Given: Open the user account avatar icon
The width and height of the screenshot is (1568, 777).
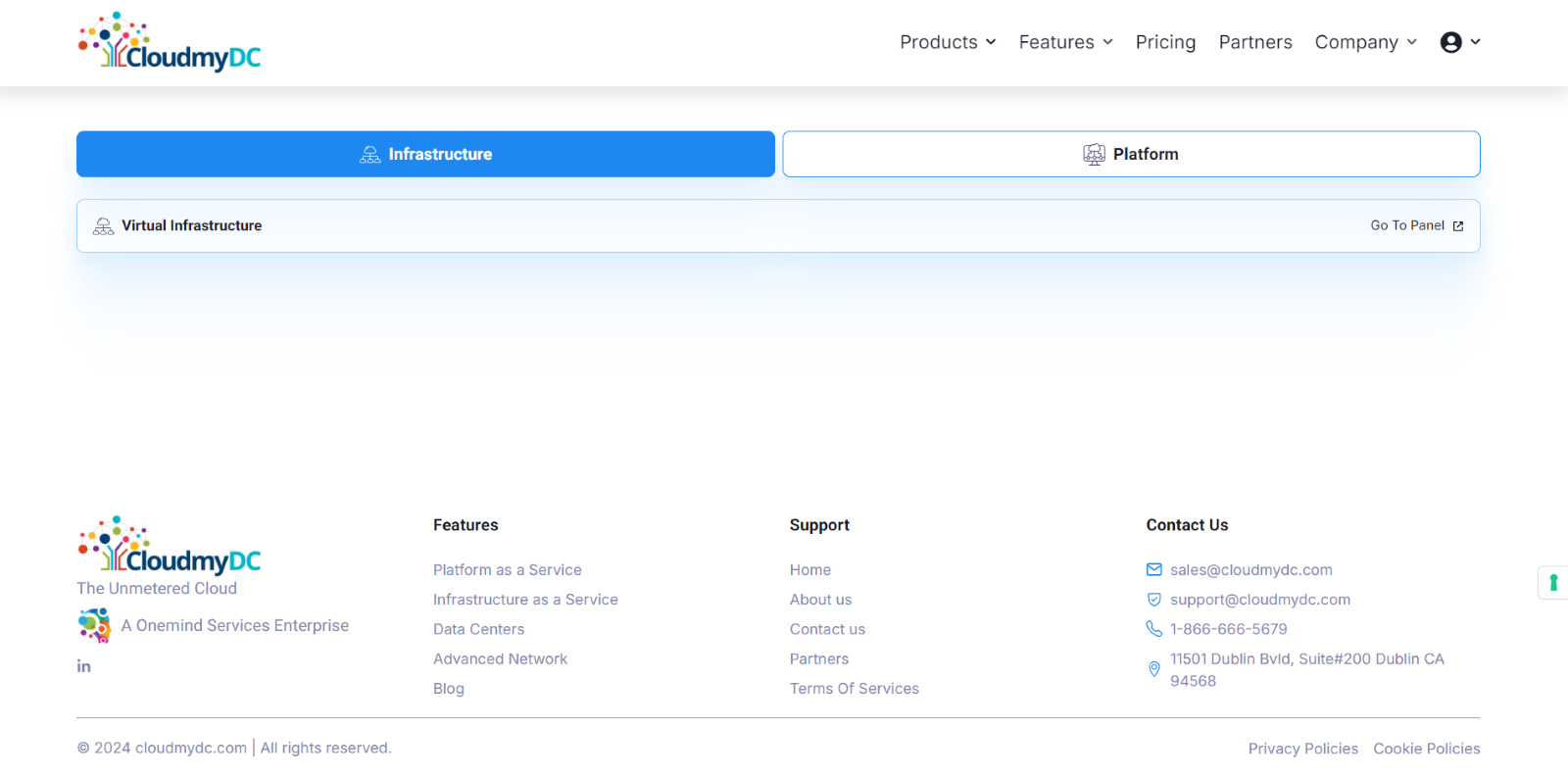Looking at the screenshot, I should tap(1451, 42).
